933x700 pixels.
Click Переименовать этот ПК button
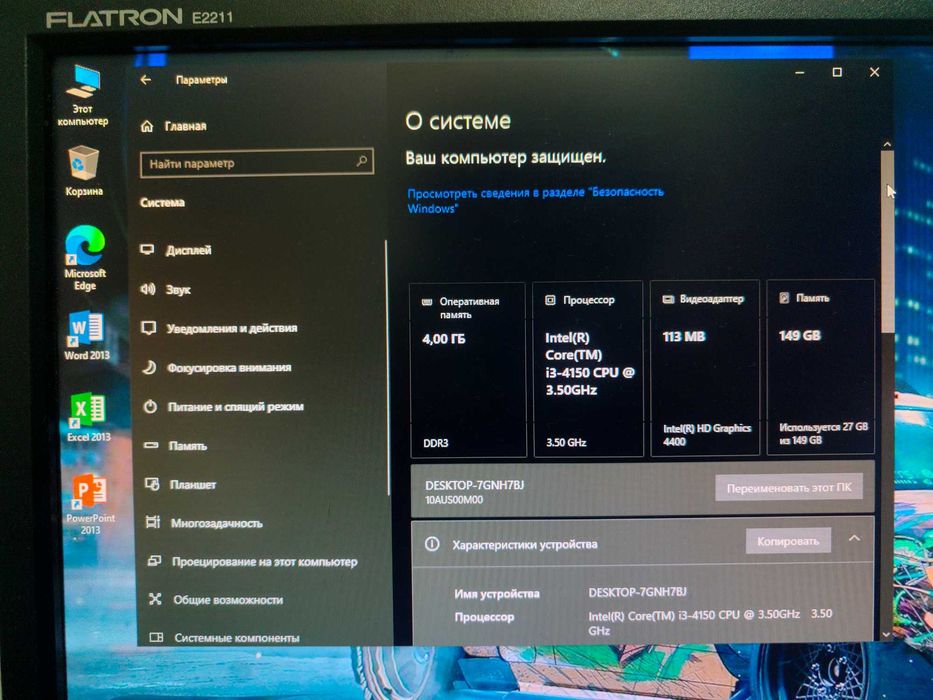[x=789, y=488]
